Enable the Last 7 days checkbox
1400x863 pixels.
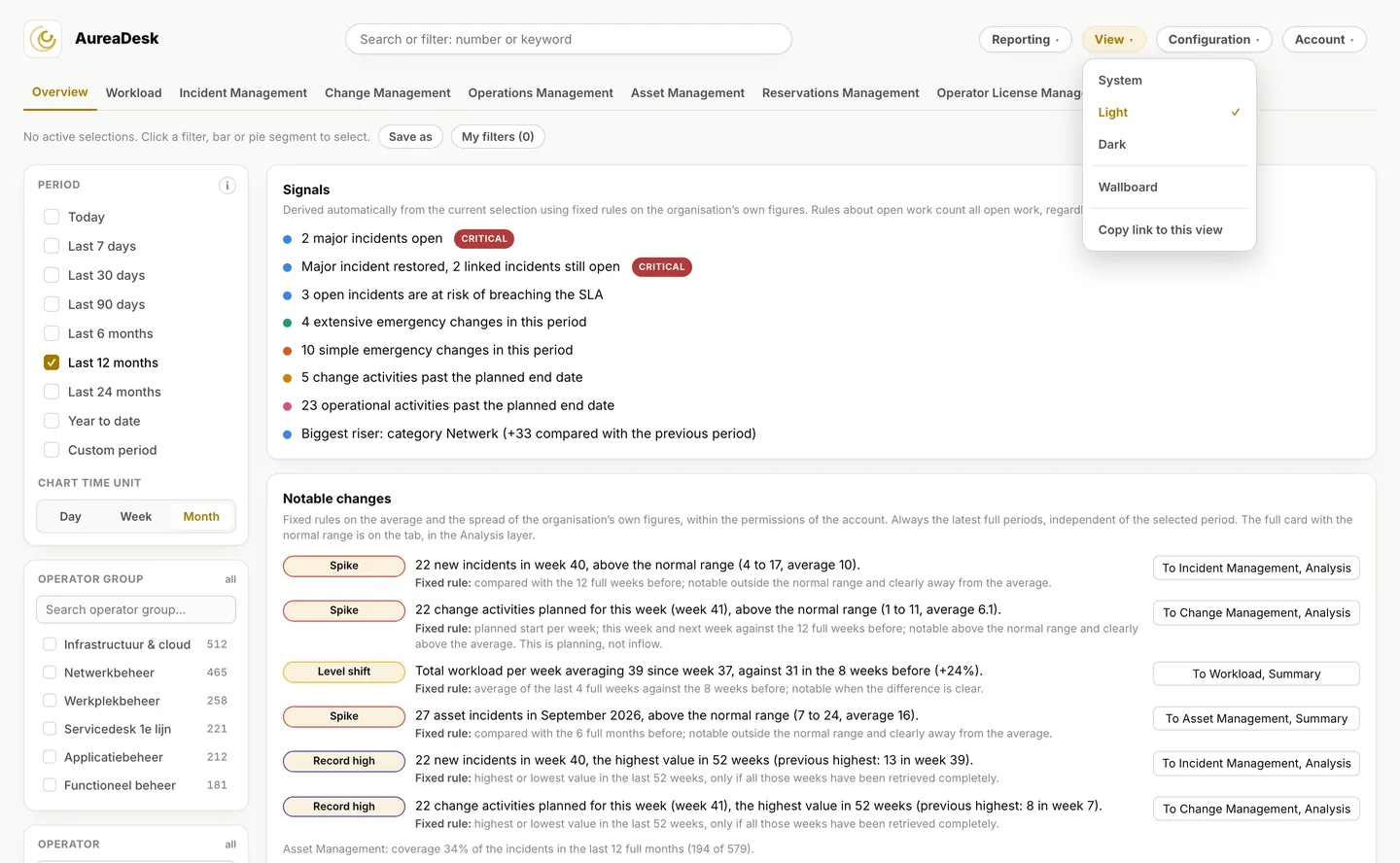pyautogui.click(x=52, y=246)
